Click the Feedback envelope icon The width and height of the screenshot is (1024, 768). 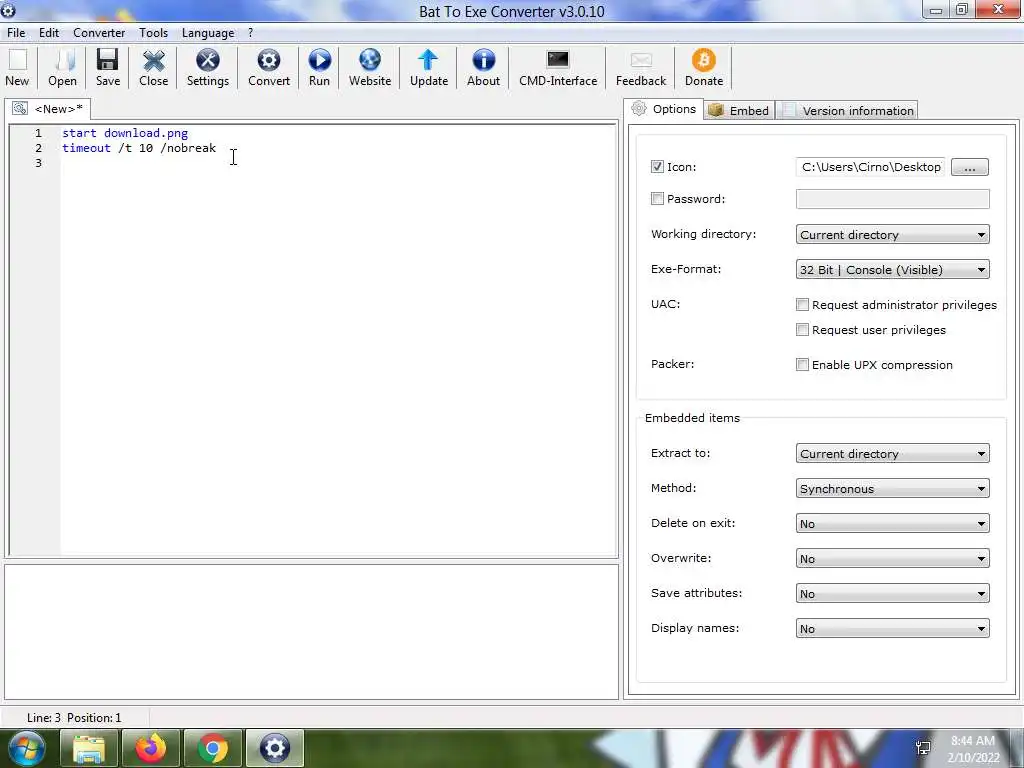coord(641,60)
